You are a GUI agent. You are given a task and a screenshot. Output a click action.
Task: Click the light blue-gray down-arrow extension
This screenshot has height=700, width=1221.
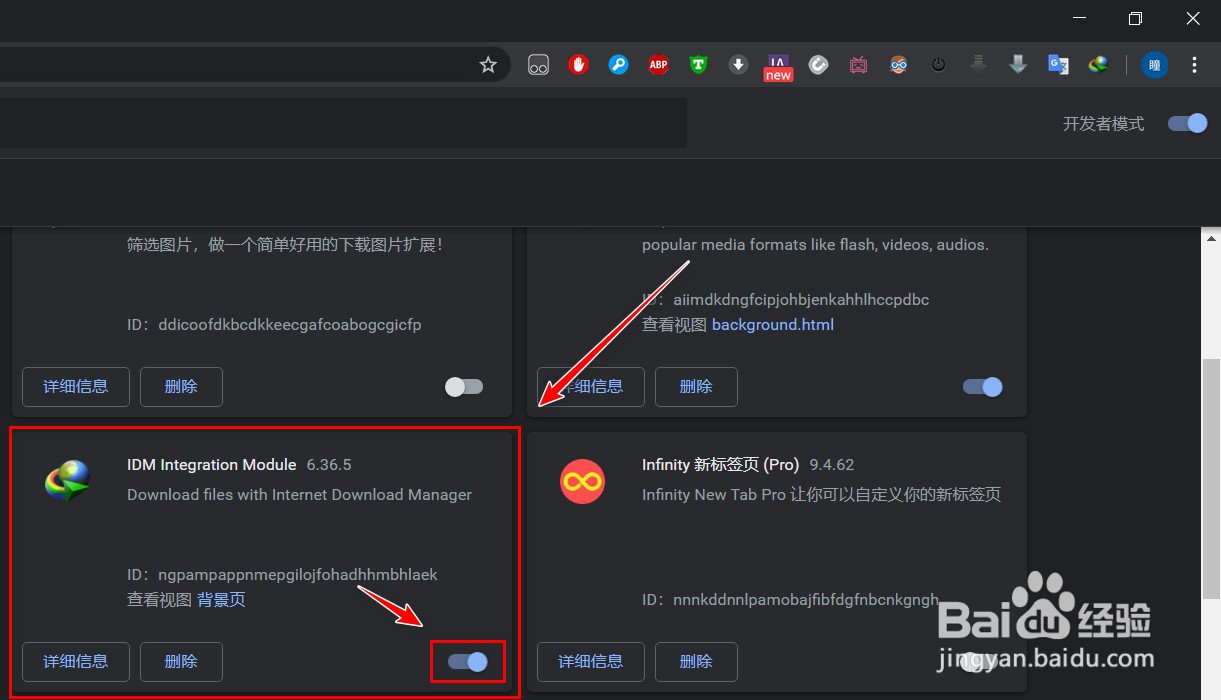tap(1018, 65)
